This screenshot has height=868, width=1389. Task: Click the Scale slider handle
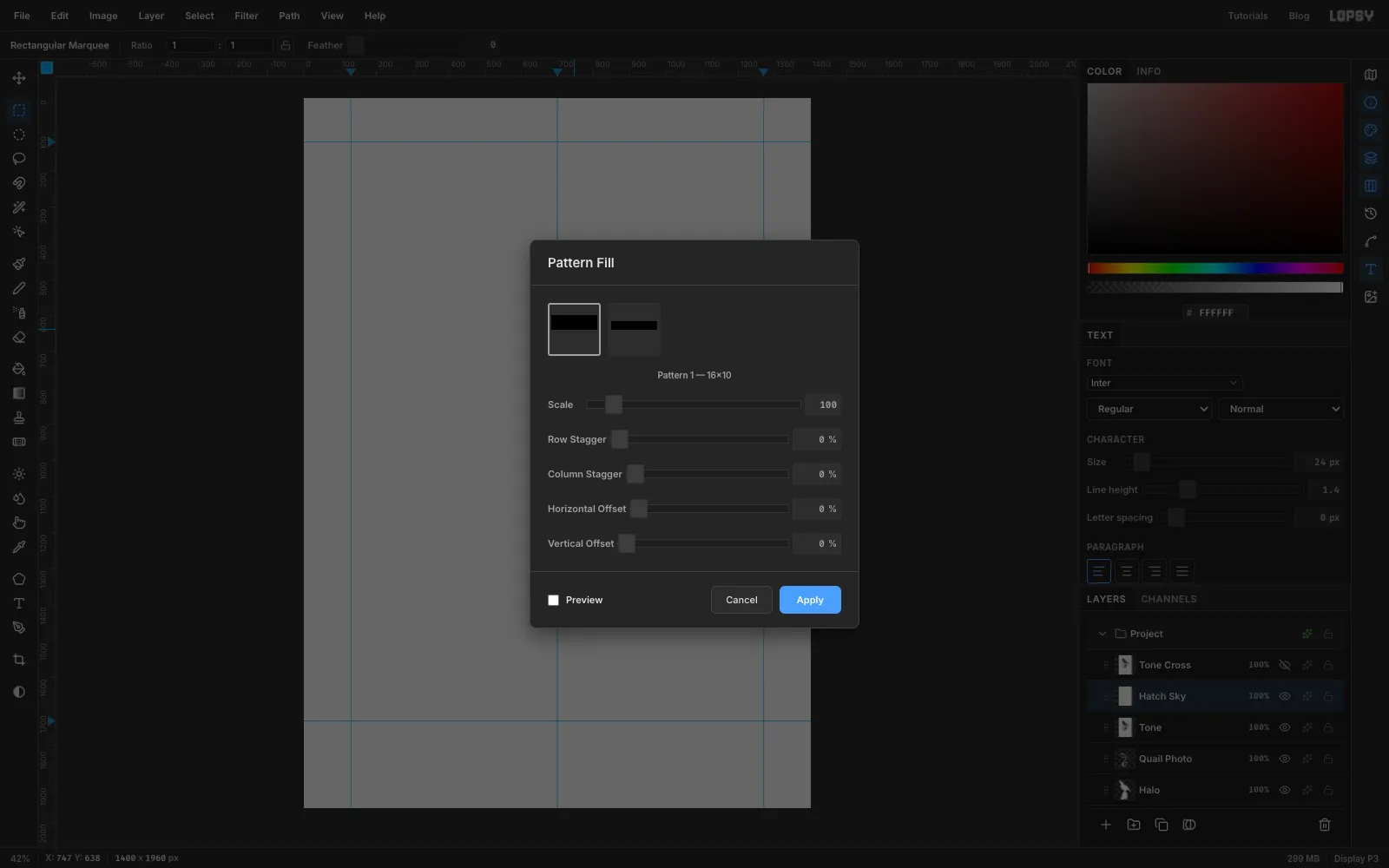click(614, 404)
